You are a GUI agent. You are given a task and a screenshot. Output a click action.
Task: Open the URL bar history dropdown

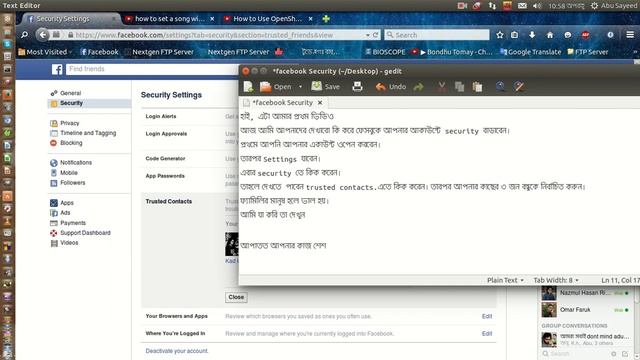368,36
